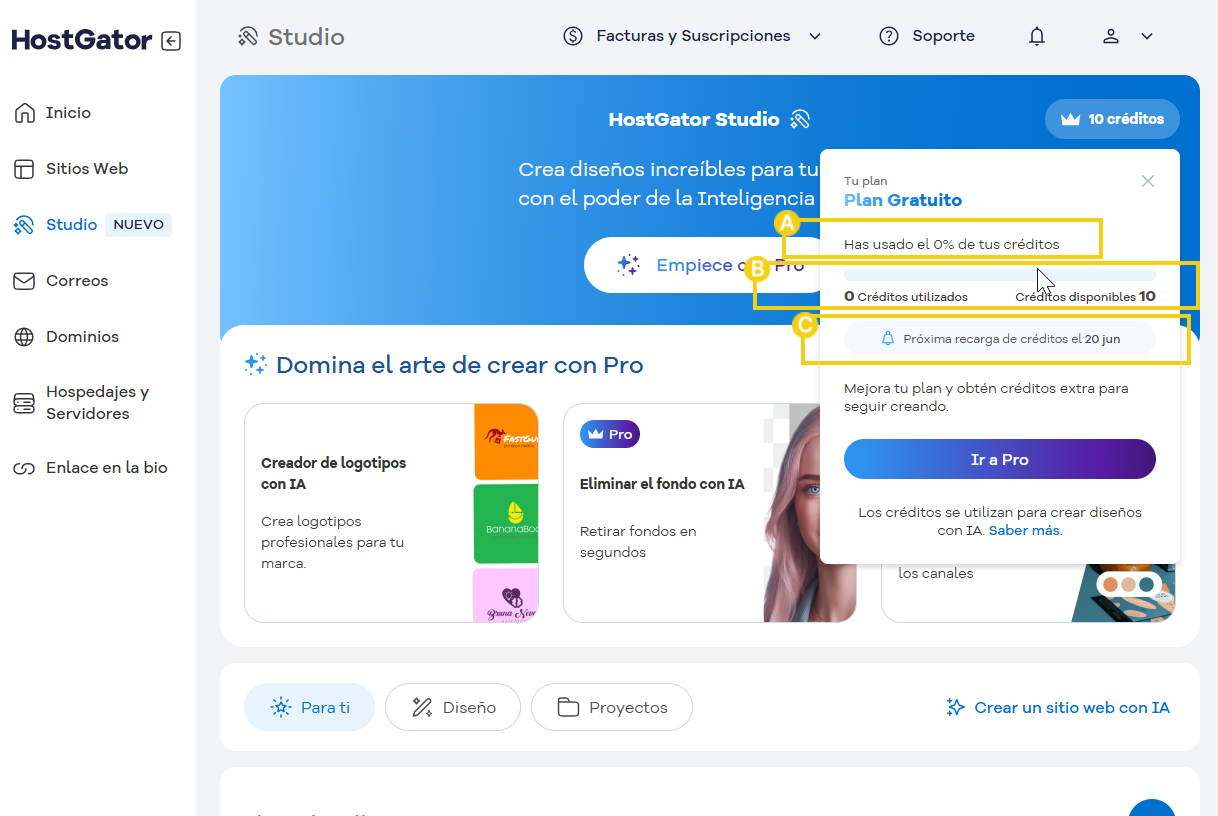Click the 10 créditos badge
Screen dimensions: 1218x816
[x=1112, y=119]
